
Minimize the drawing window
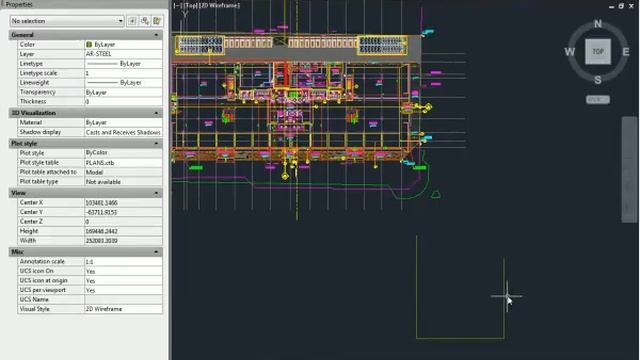(611, 6)
